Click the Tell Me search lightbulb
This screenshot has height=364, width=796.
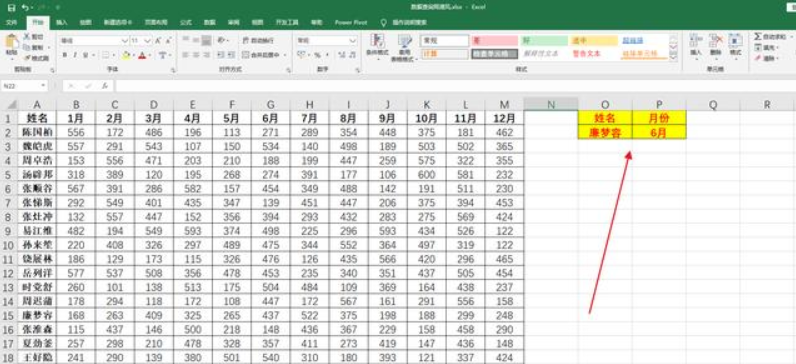click(x=383, y=22)
